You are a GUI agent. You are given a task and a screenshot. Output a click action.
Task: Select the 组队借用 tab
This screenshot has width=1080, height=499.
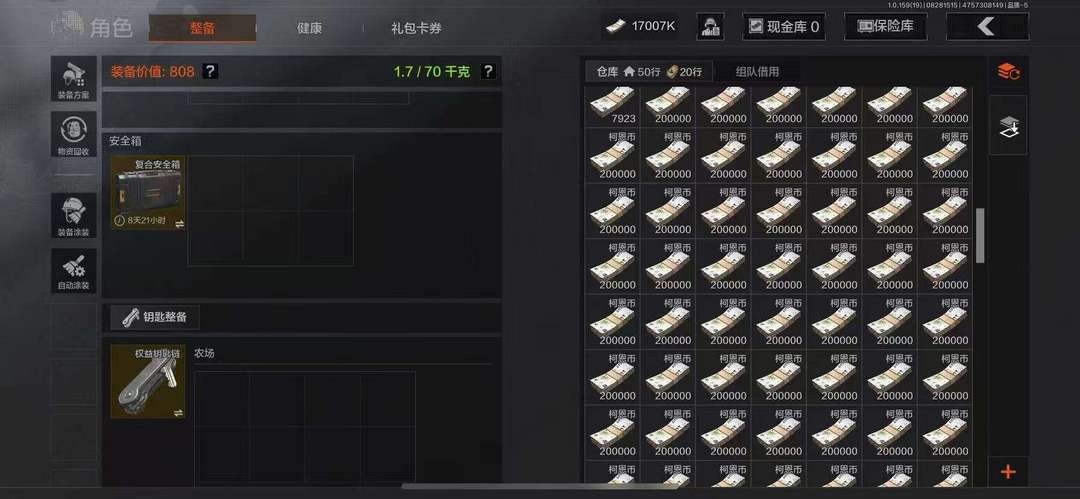pyautogui.click(x=757, y=72)
